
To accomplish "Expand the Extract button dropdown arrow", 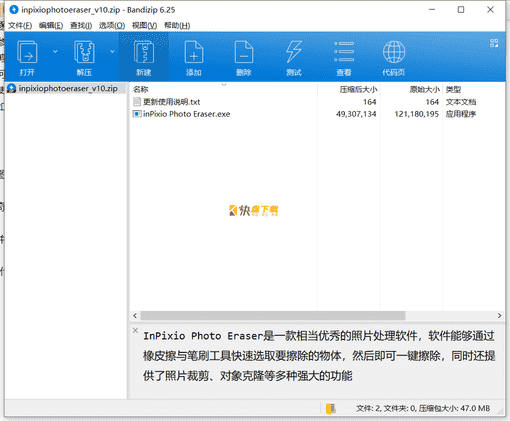I will [x=112, y=52].
